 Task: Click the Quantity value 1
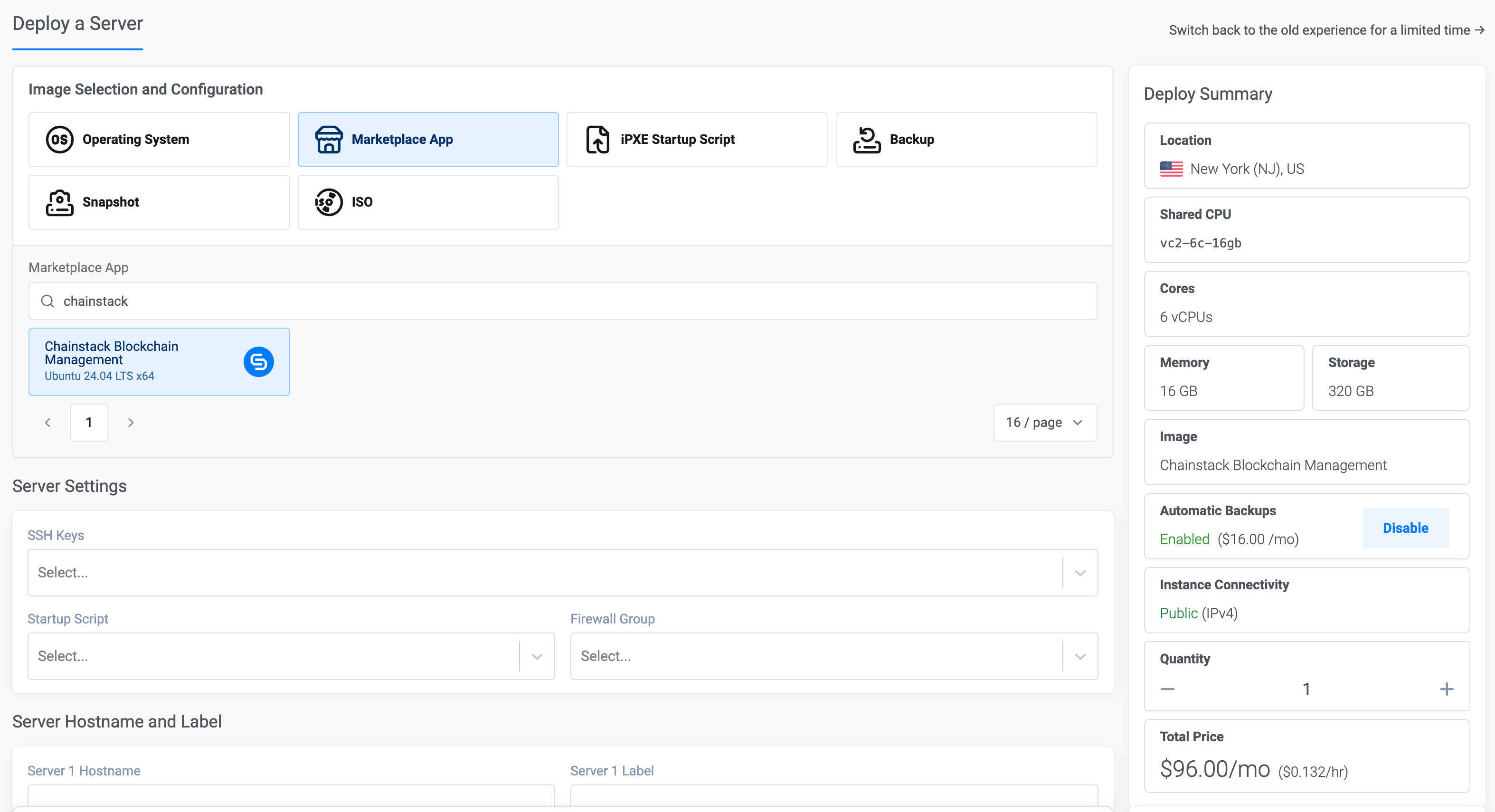1306,689
